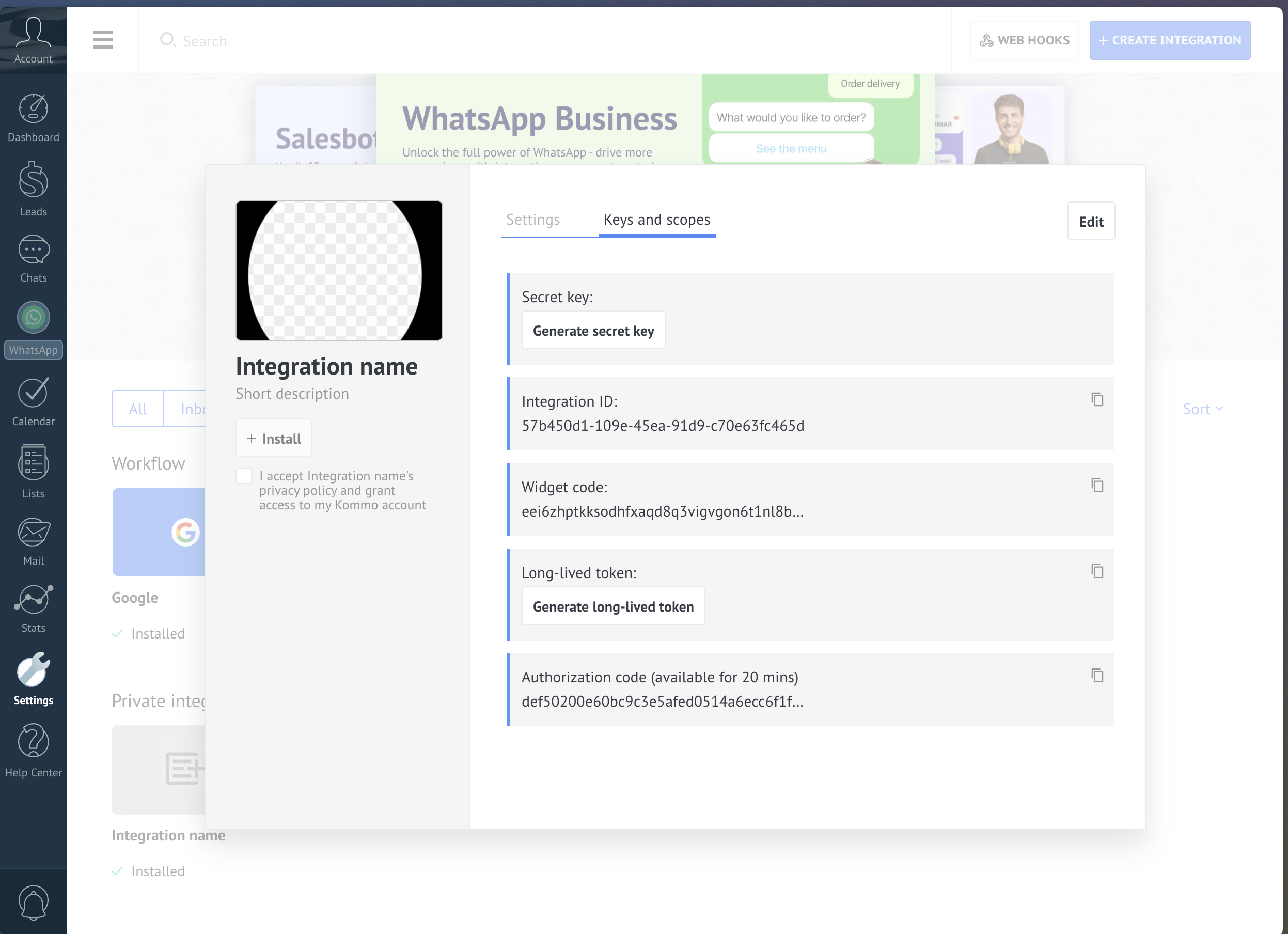Image resolution: width=1288 pixels, height=934 pixels.
Task: Click the Edit button
Action: tap(1090, 222)
